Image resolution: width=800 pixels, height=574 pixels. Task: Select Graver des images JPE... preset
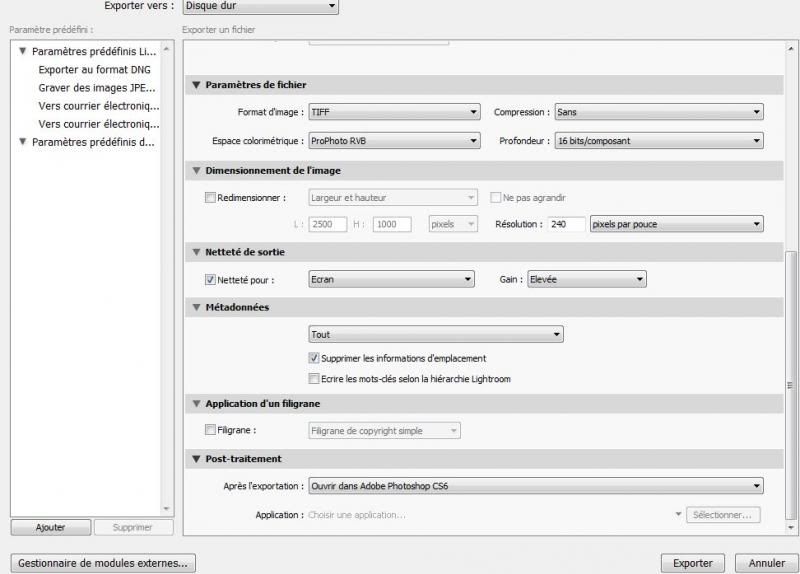point(97,88)
